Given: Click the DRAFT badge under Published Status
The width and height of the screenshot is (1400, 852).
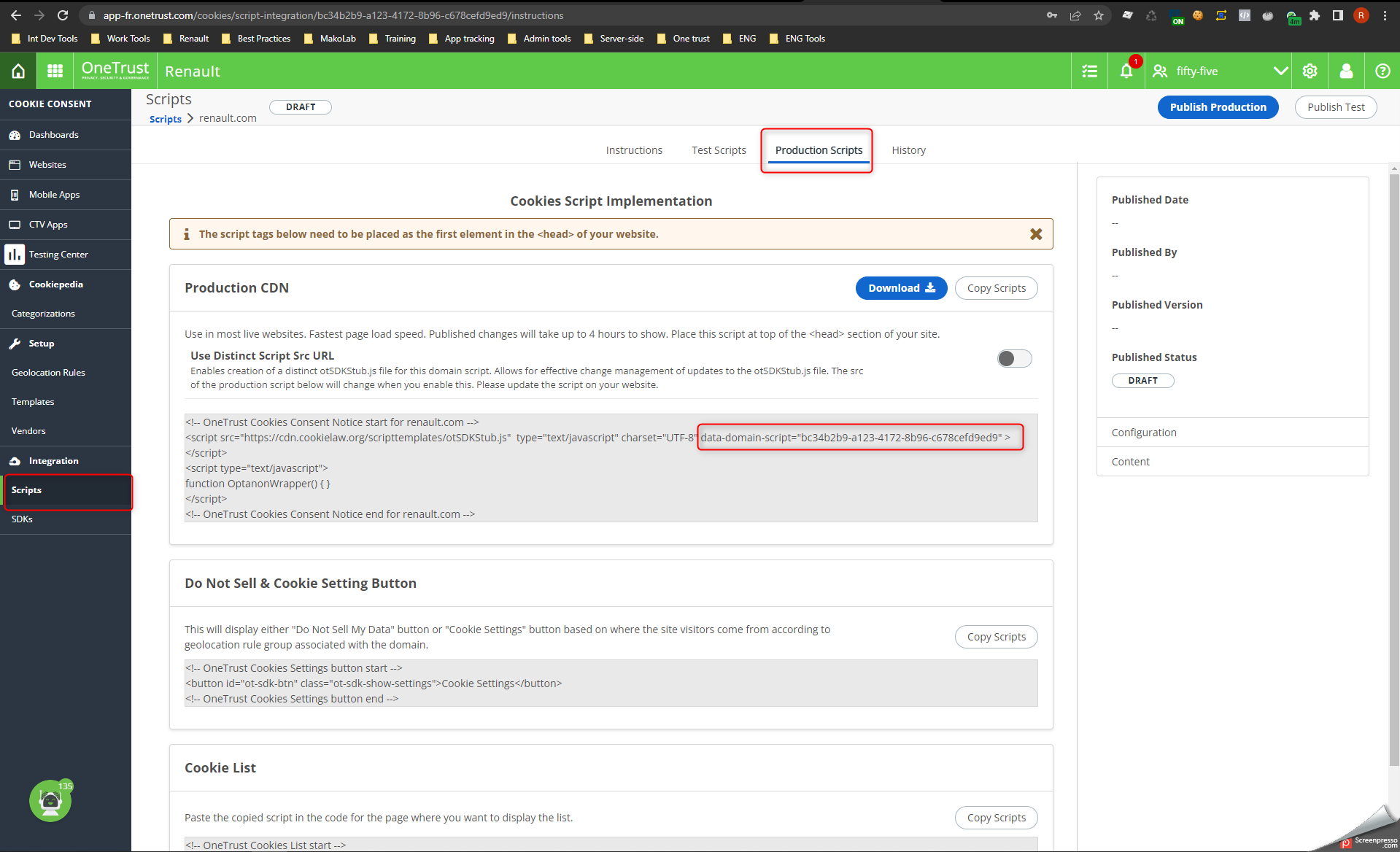Looking at the screenshot, I should (x=1142, y=381).
